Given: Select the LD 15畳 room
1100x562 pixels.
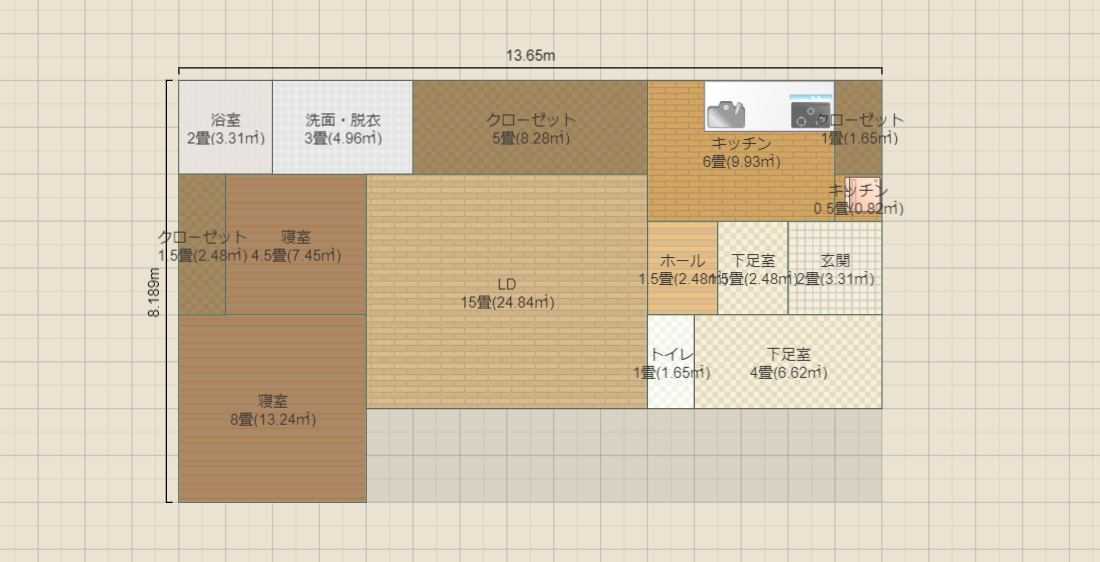Looking at the screenshot, I should coord(507,291).
